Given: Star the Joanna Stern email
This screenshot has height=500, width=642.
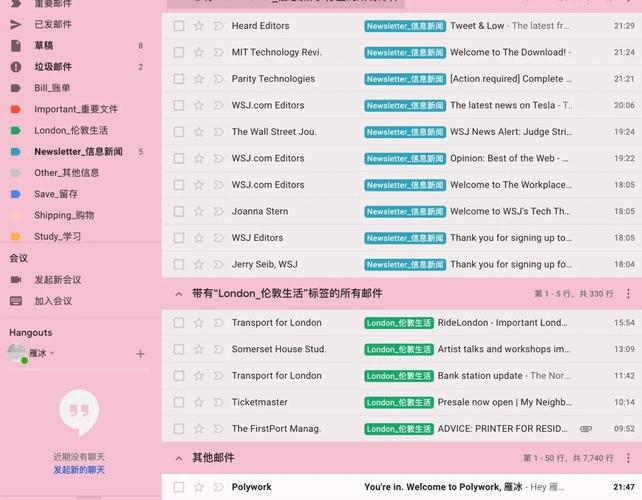Looking at the screenshot, I should (199, 211).
